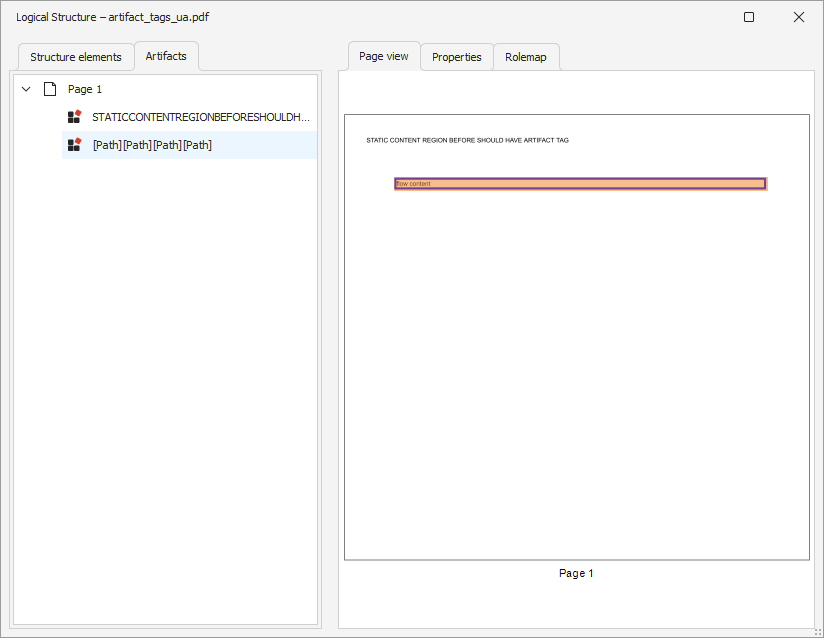Select the [Path][Path][Path][Path] artifact entry
This screenshot has height=638, width=824.
(x=152, y=145)
